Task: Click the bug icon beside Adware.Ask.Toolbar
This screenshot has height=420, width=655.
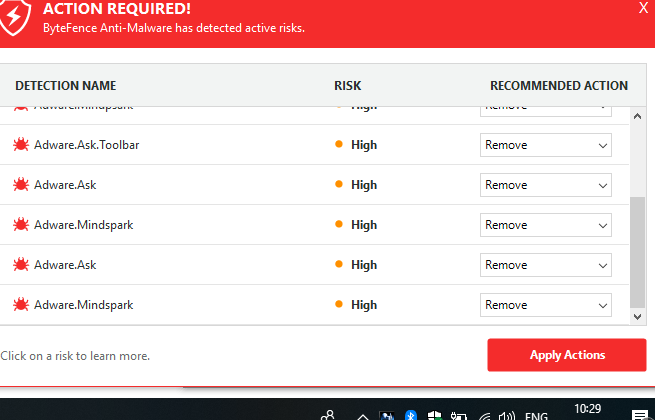Action: [21, 145]
